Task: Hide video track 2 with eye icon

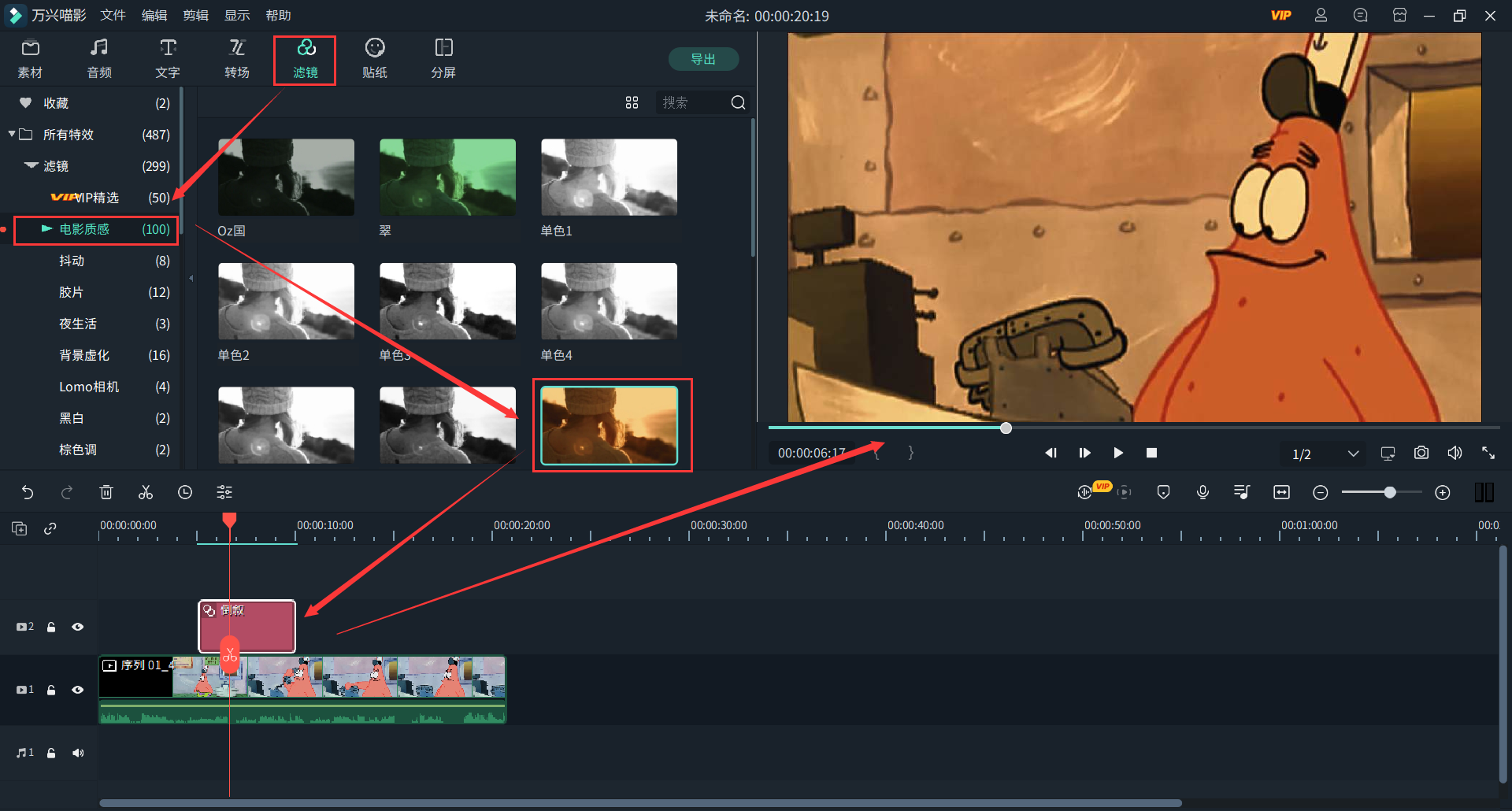Action: point(77,627)
